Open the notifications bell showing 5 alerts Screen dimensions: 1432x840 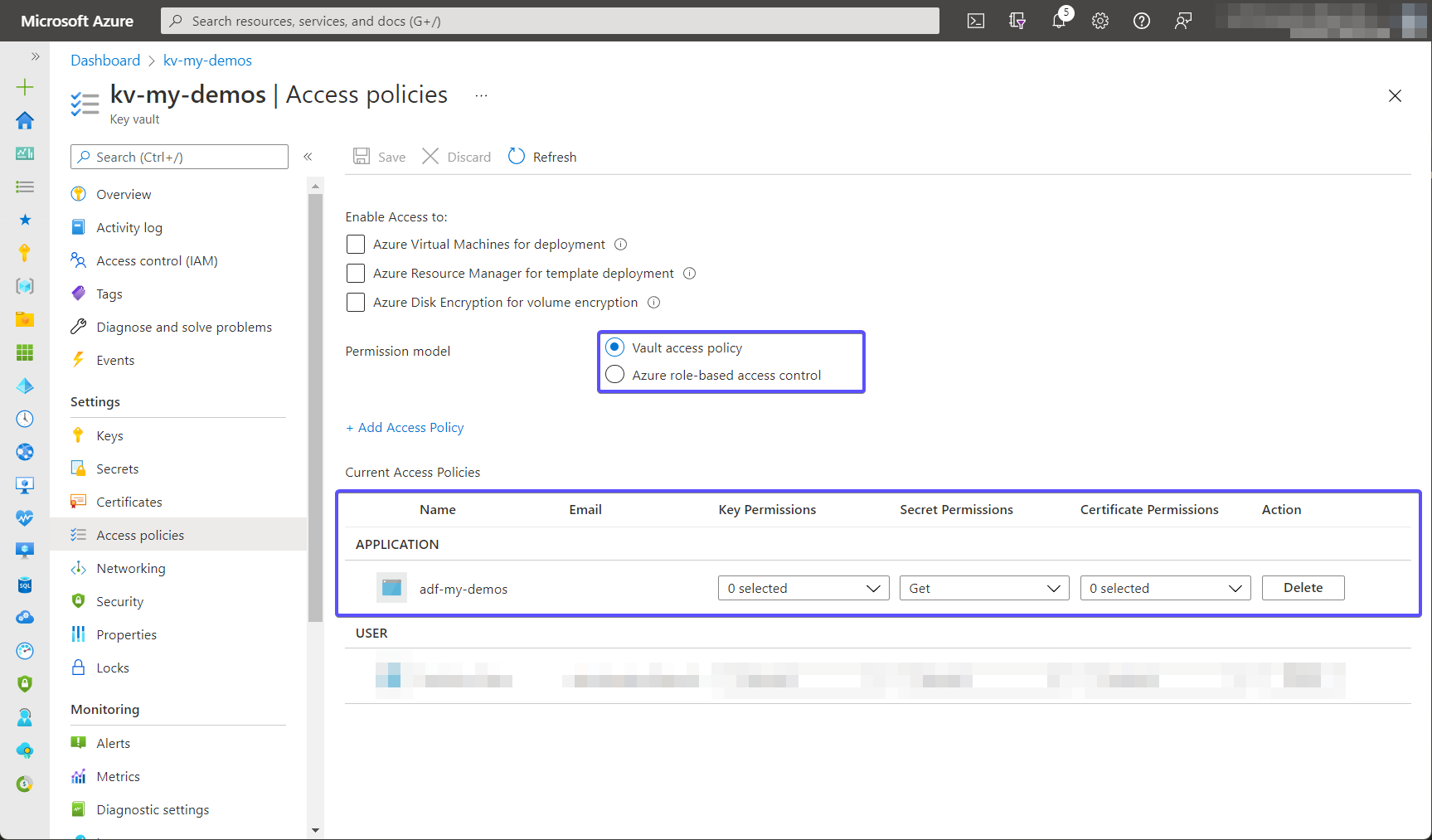[x=1059, y=21]
